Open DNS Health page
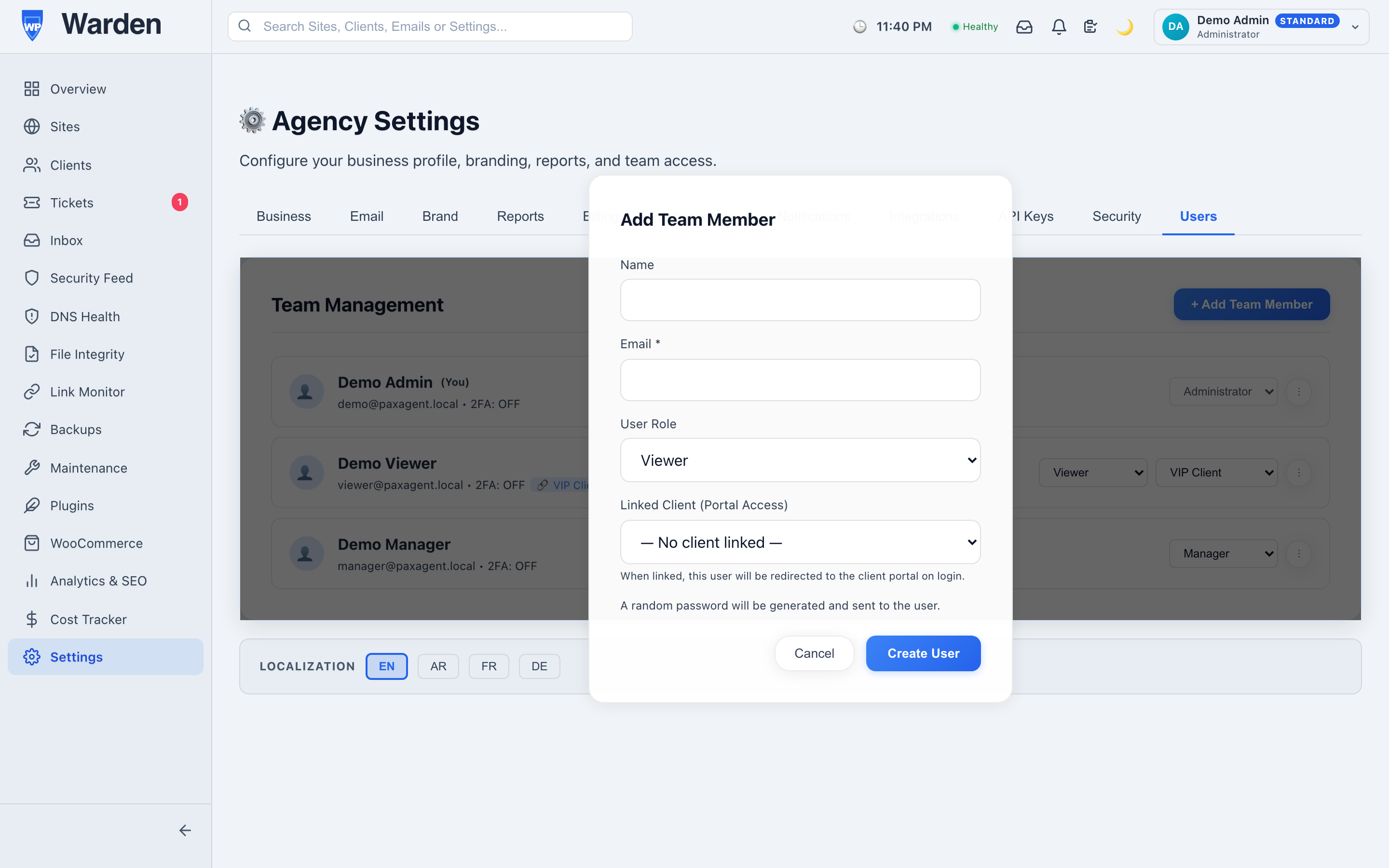The width and height of the screenshot is (1389, 868). pyautogui.click(x=106, y=317)
